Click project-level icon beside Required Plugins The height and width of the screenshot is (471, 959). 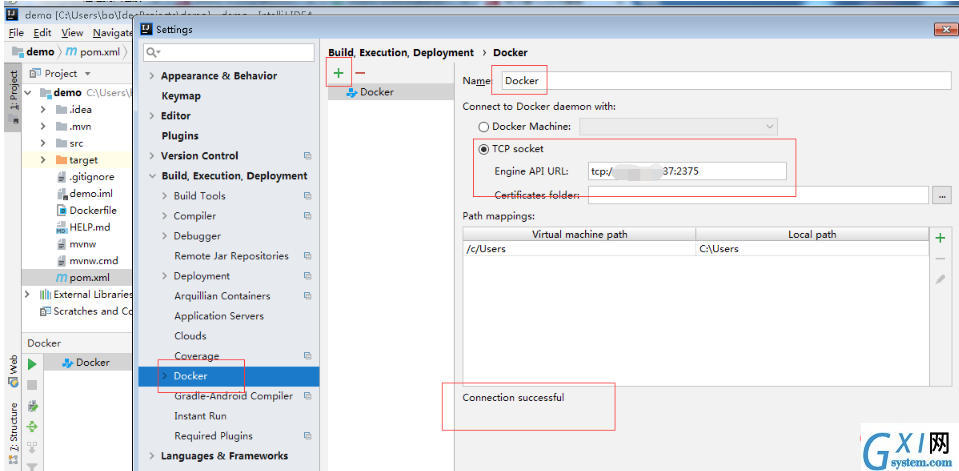pos(308,436)
